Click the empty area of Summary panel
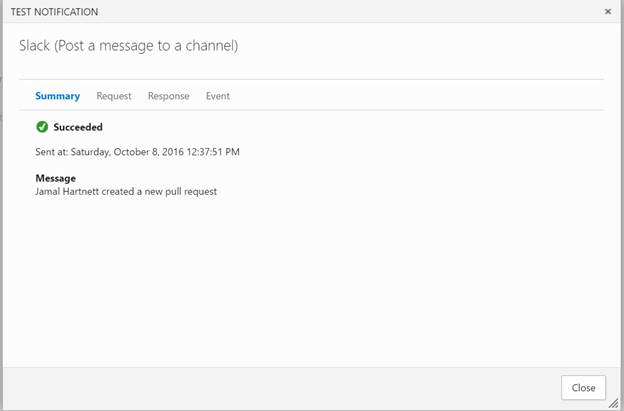The width and height of the screenshot is (624, 411). point(310,280)
